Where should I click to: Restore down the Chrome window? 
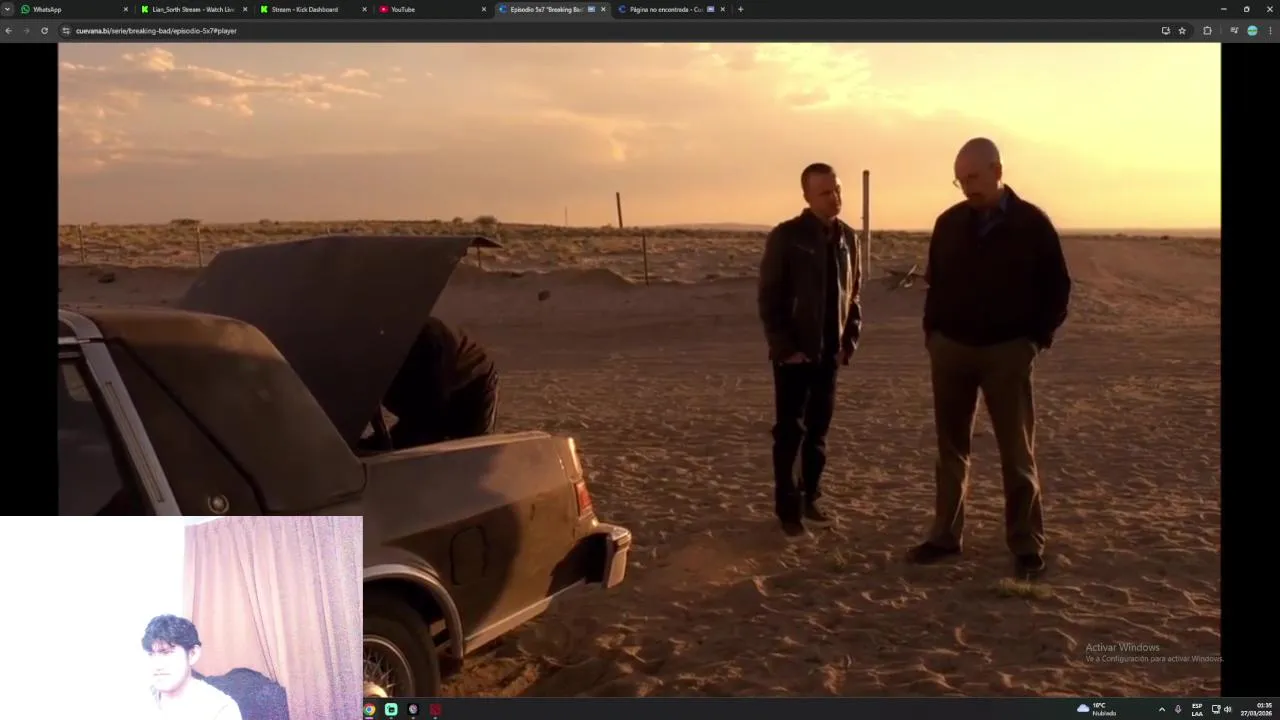[x=1246, y=9]
